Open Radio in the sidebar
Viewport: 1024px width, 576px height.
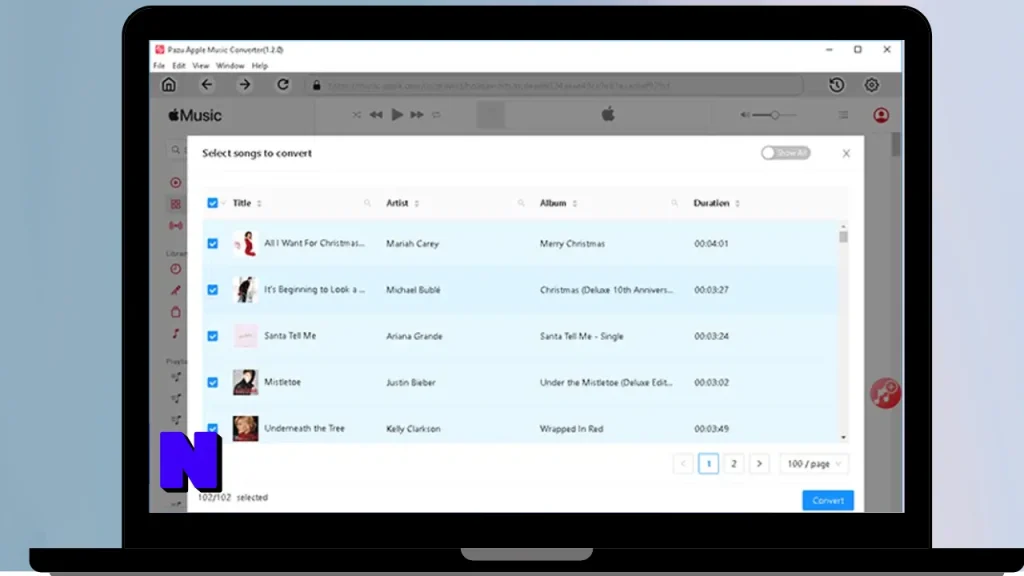pyautogui.click(x=176, y=226)
